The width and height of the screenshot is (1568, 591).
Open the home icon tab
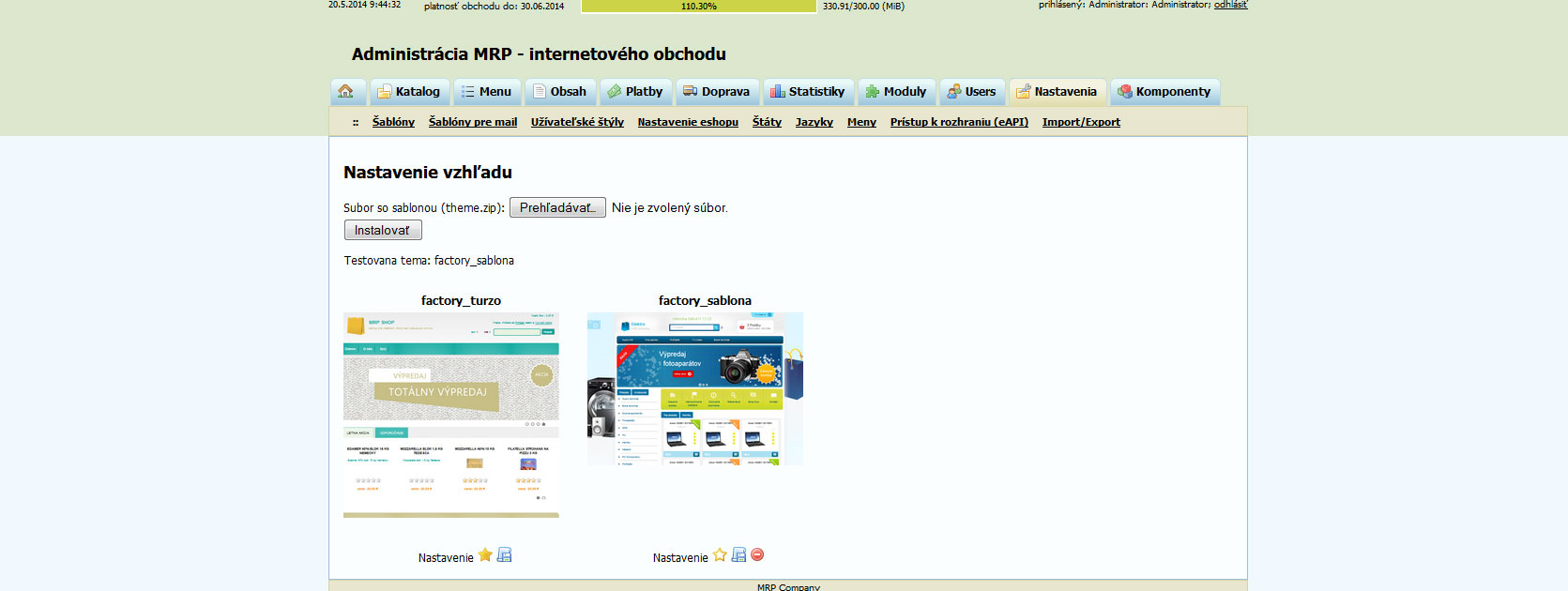point(347,92)
